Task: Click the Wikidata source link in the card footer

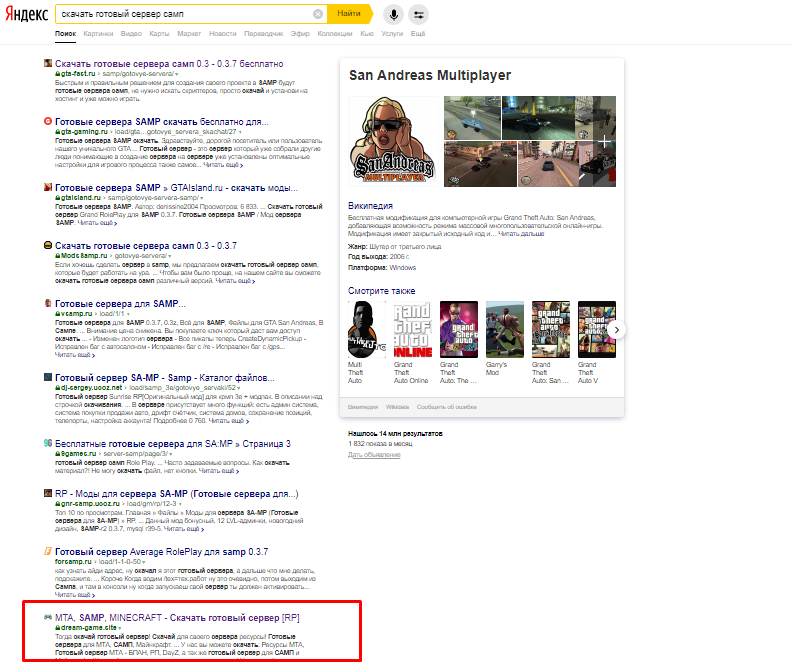Action: pos(397,407)
